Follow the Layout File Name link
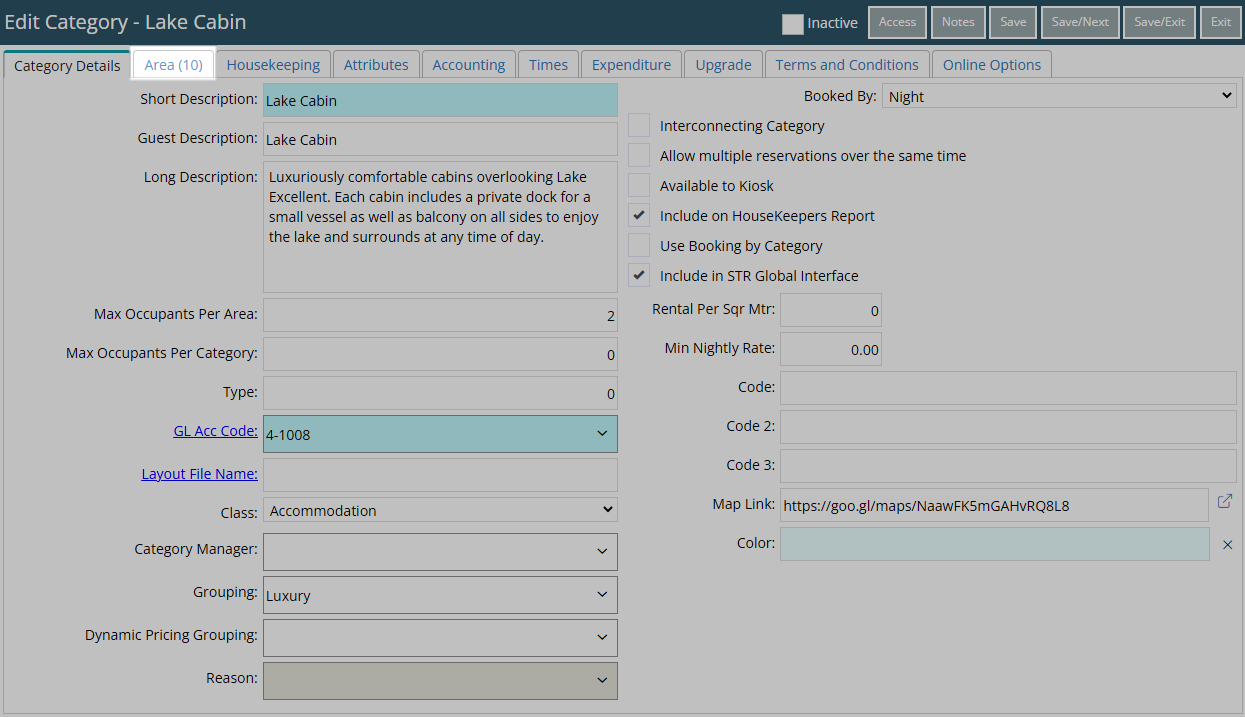This screenshot has height=717, width=1245. point(200,474)
